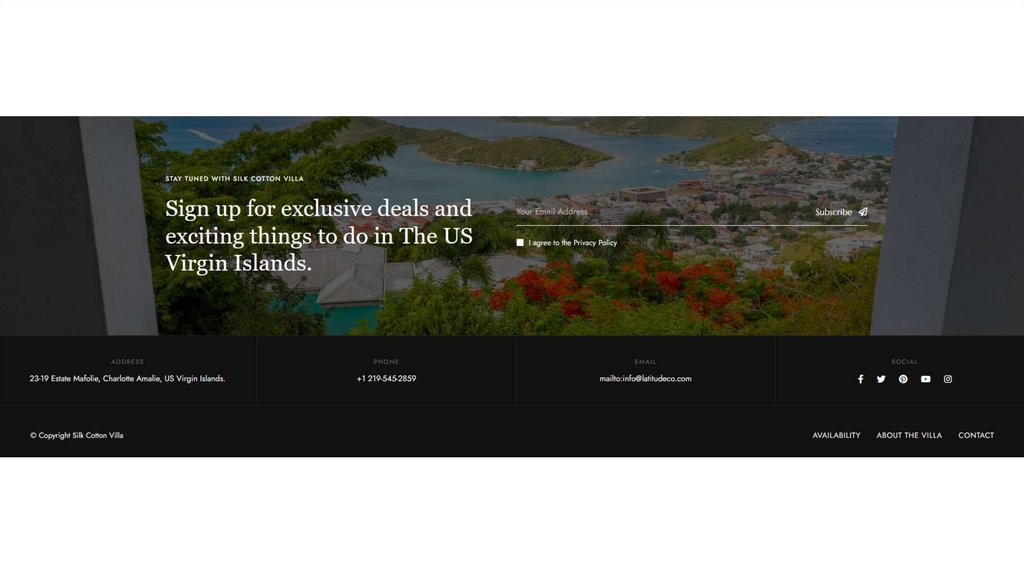1024x574 pixels.
Task: Open the Facebook social icon
Action: [x=860, y=379]
